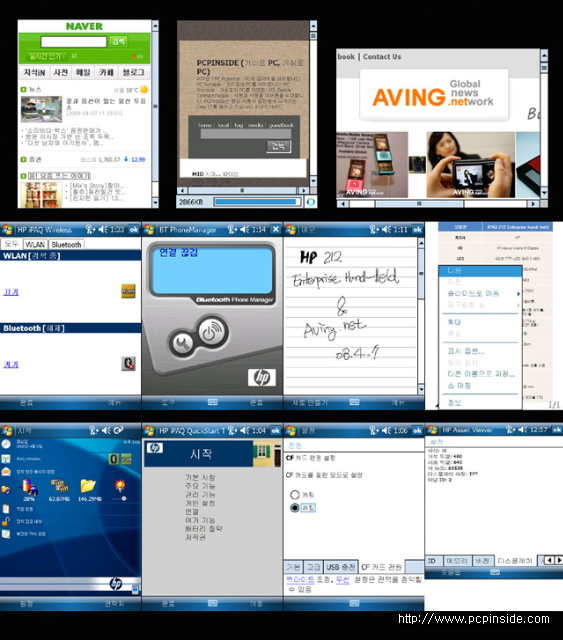Tap connectivity icon in BT PhoneManager title bar
563x640 pixels.
[x=232, y=230]
